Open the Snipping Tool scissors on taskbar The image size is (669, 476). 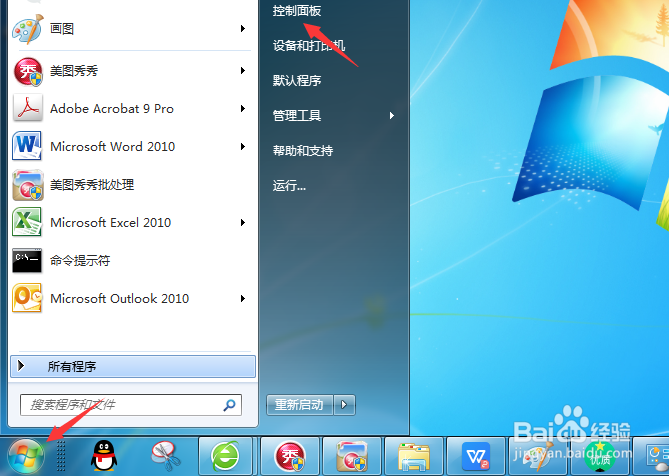pyautogui.click(x=166, y=456)
